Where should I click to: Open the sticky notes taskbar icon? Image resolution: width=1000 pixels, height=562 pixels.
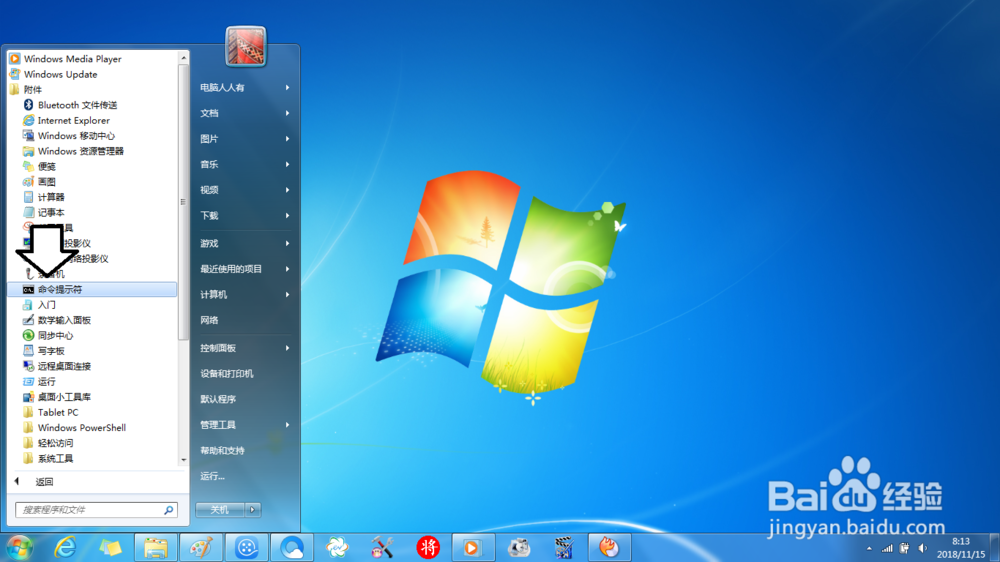click(x=110, y=547)
